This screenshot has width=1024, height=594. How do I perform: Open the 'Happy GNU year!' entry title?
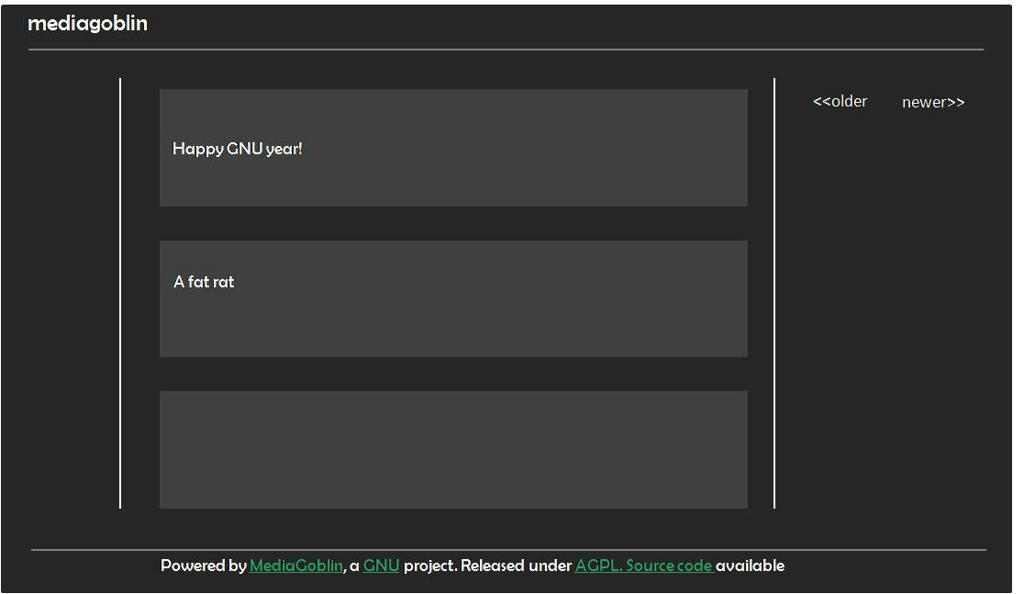pos(237,149)
